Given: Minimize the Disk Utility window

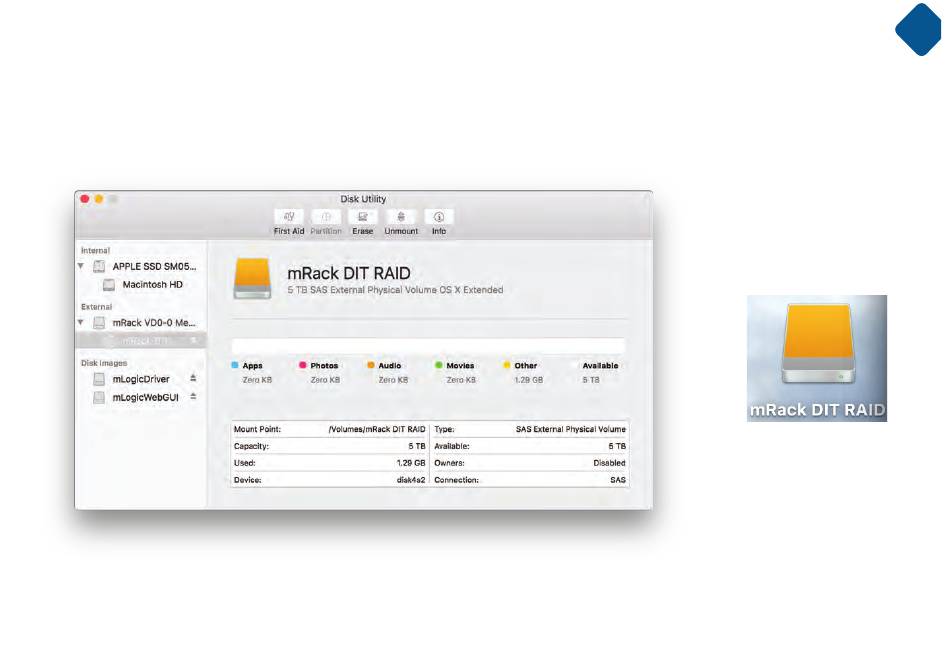Looking at the screenshot, I should click(99, 199).
